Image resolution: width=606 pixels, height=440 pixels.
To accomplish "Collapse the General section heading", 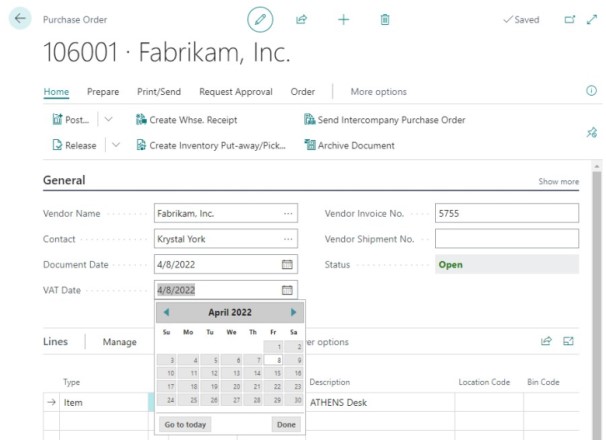I will point(64,180).
